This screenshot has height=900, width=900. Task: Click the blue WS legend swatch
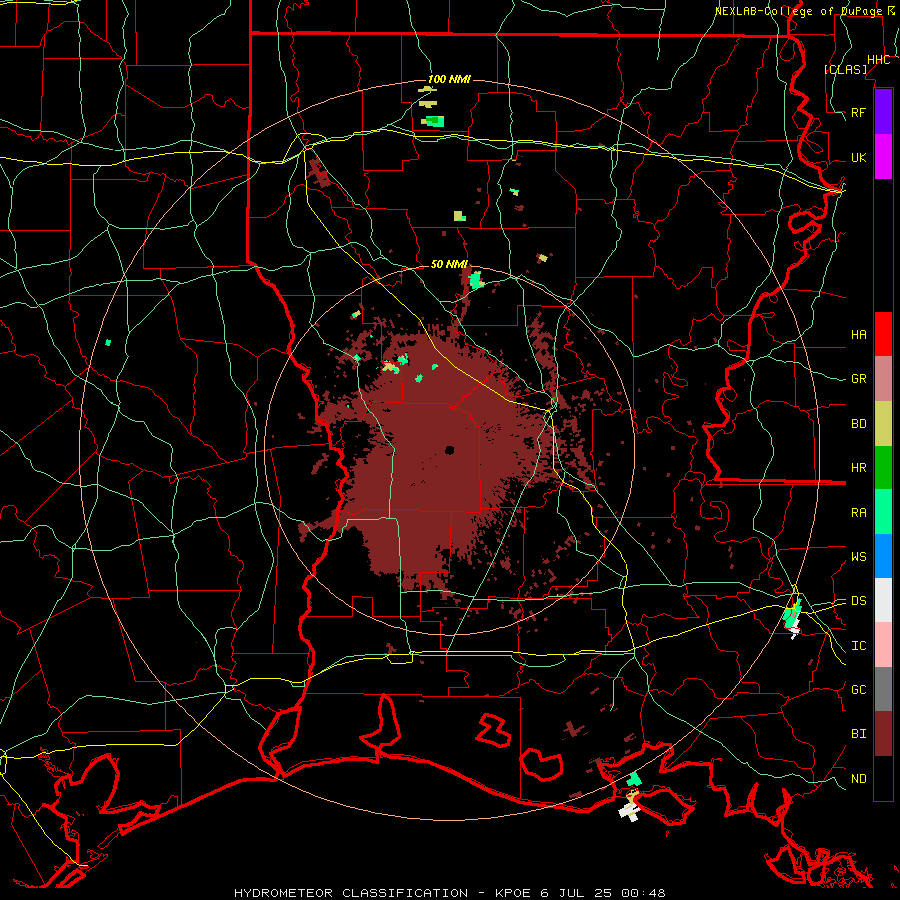click(883, 556)
